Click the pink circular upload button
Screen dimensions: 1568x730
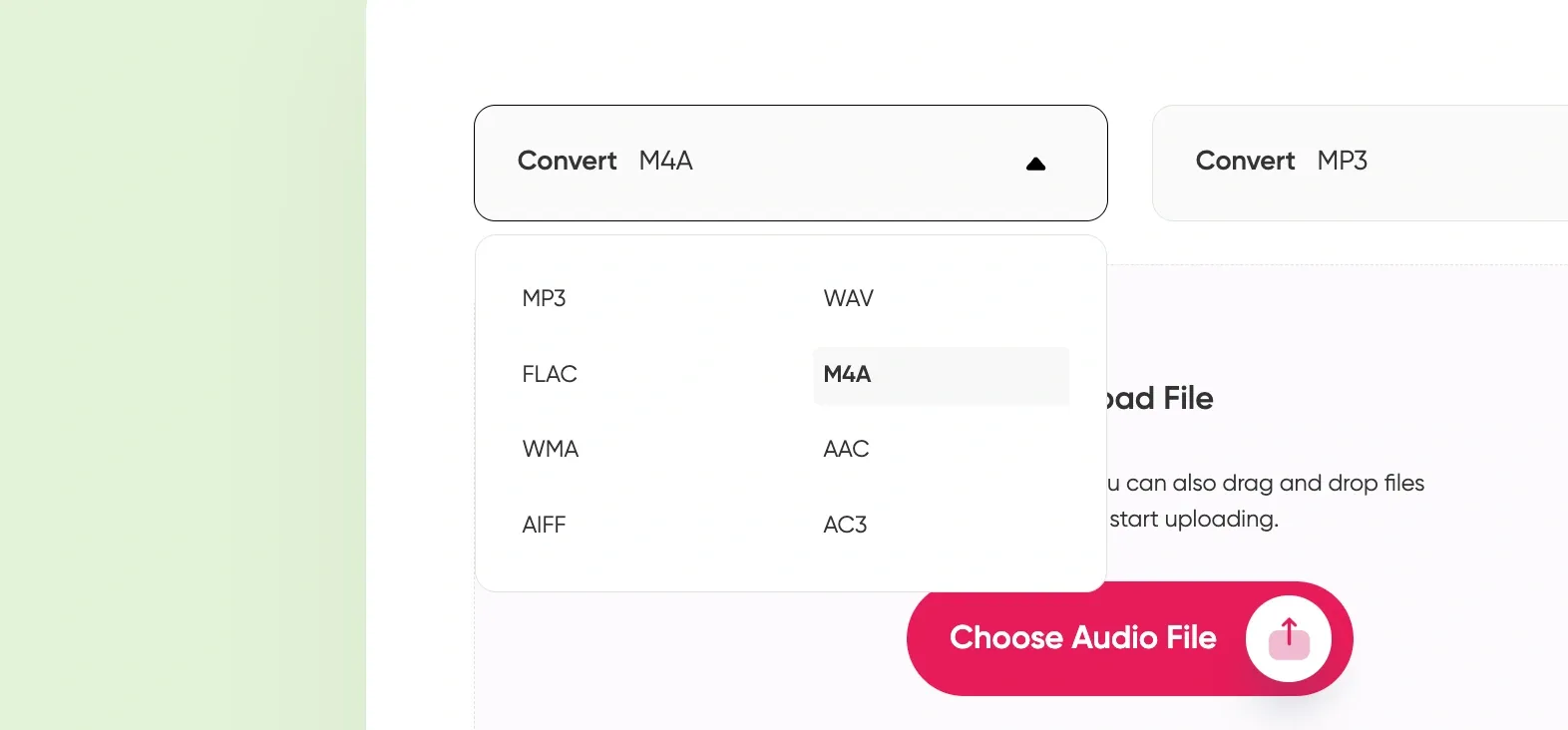1289,638
